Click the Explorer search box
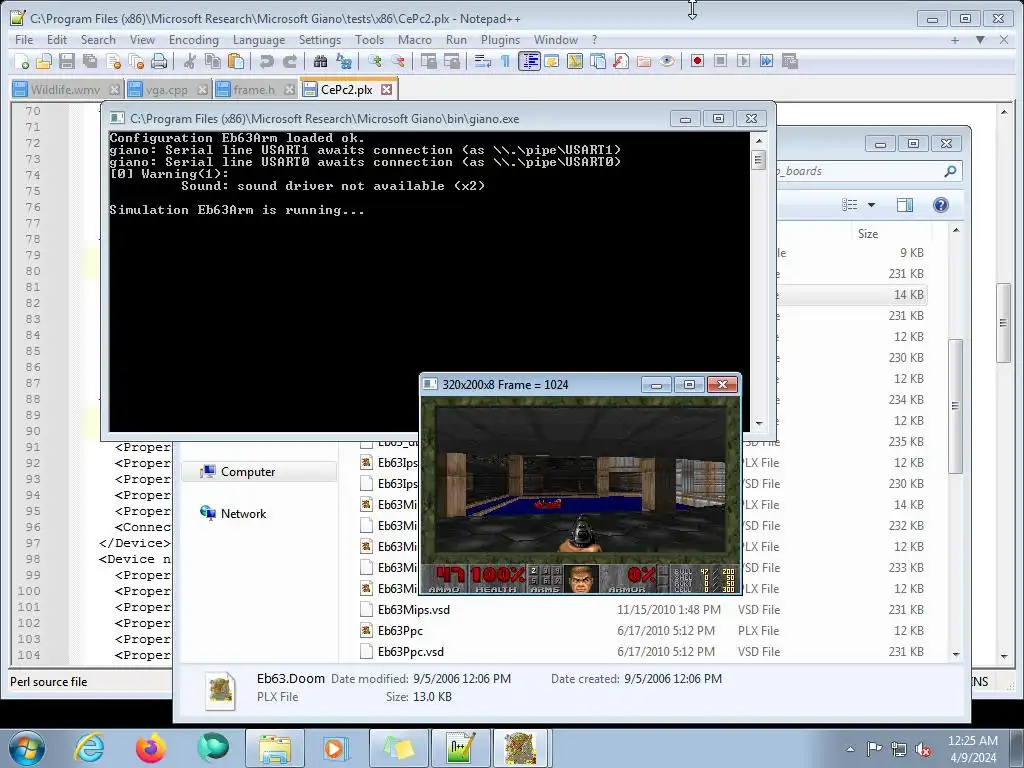 pos(867,171)
